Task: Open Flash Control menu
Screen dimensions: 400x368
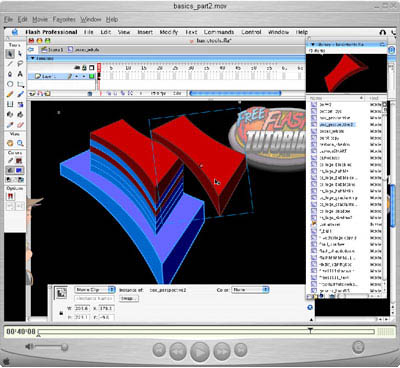Action: point(251,32)
